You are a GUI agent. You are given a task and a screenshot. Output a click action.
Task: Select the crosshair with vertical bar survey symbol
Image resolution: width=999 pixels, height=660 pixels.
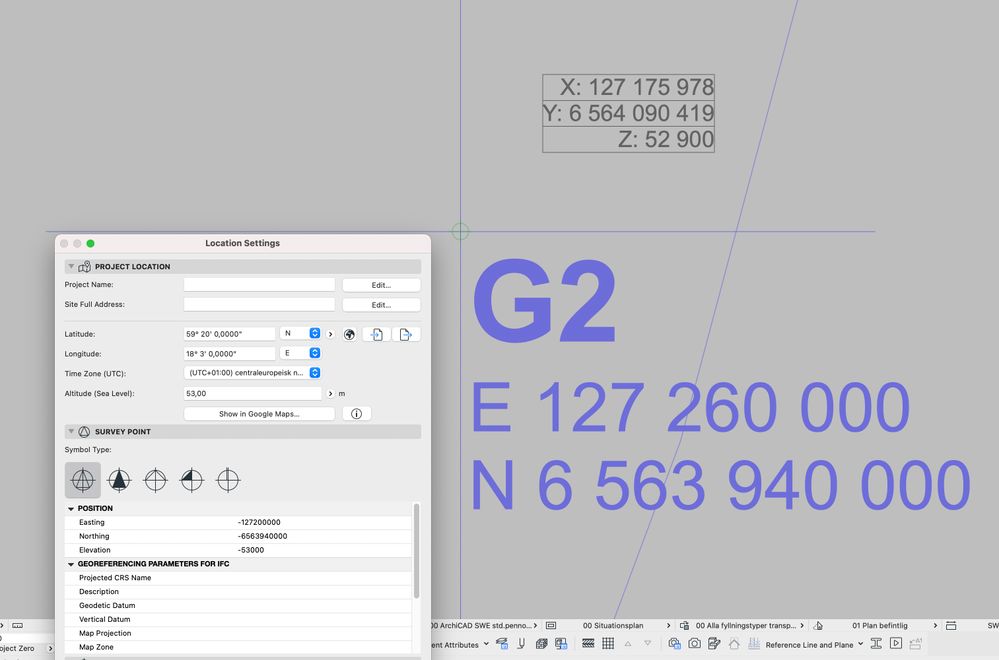click(x=228, y=480)
